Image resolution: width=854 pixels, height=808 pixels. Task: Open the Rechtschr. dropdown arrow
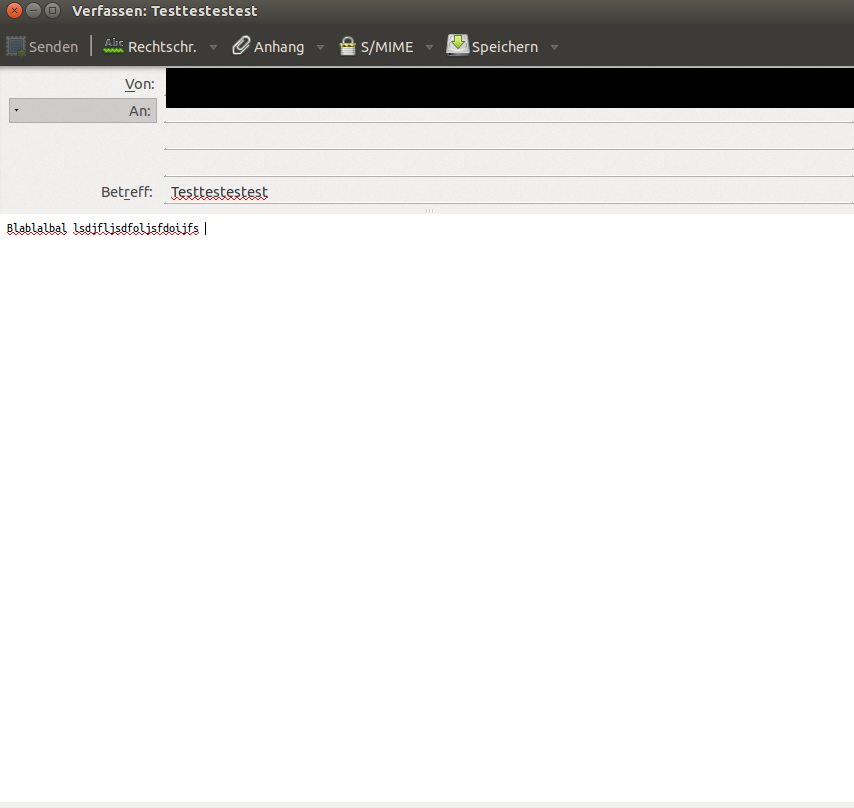pos(214,48)
